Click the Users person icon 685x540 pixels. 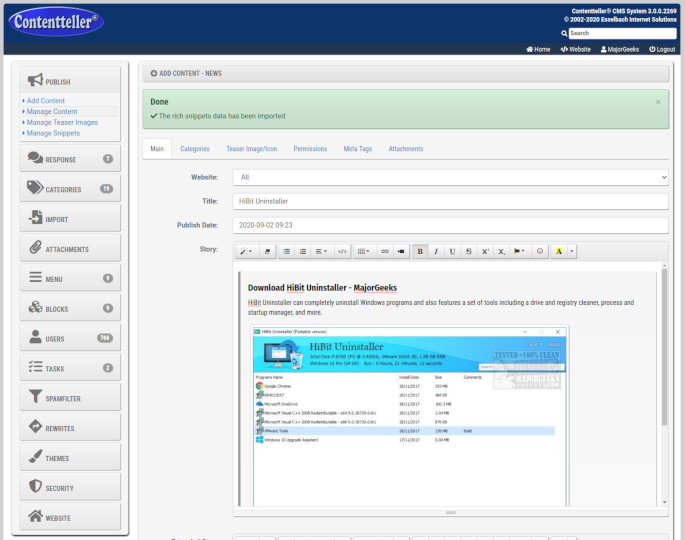tap(35, 336)
